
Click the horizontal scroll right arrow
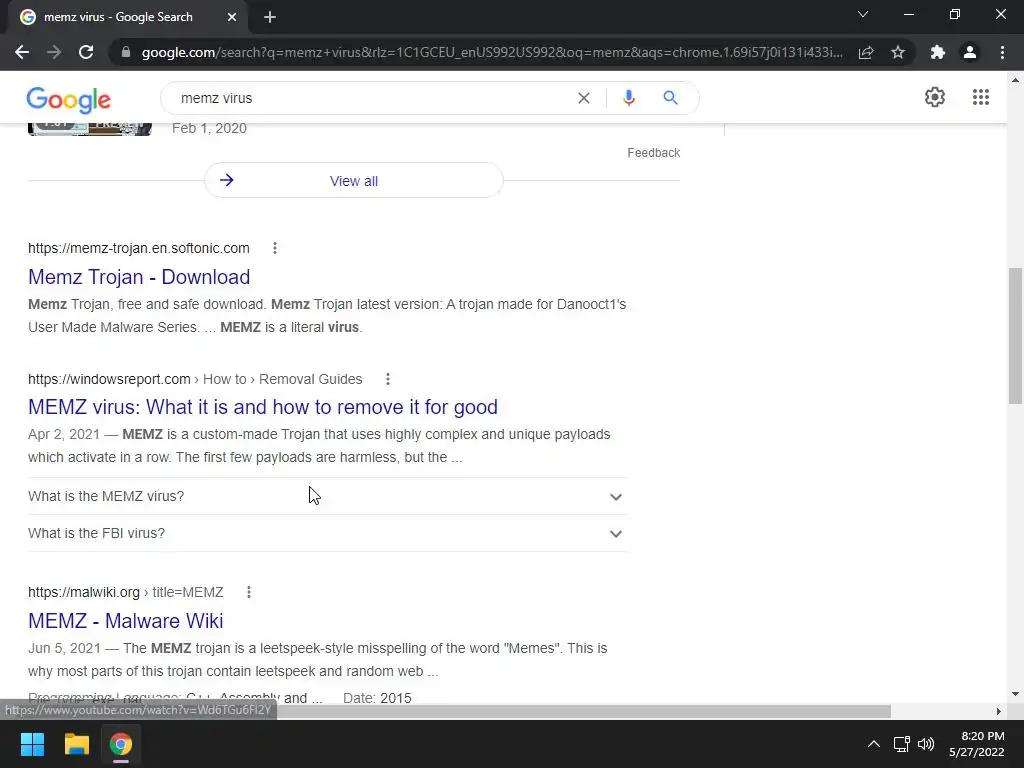999,711
